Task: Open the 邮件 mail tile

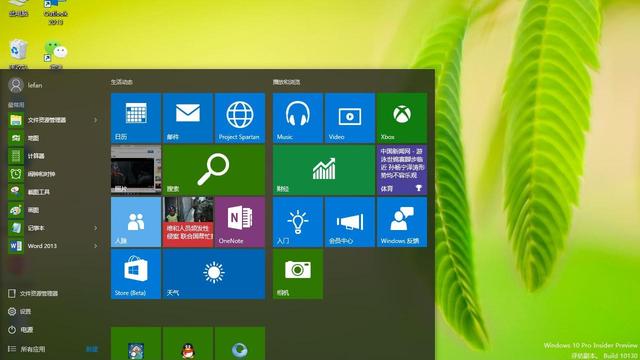Action: [x=188, y=118]
